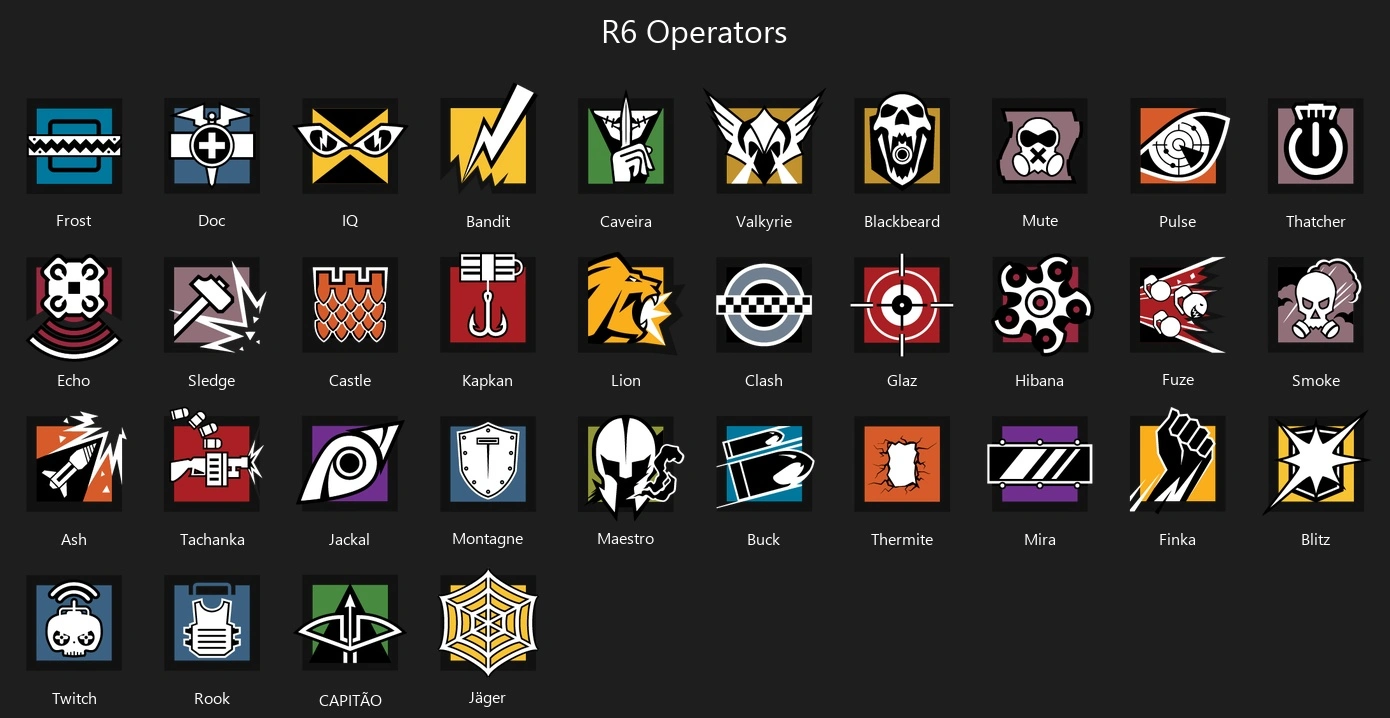
Task: Select Jäger's spider web icon
Action: coord(488,622)
